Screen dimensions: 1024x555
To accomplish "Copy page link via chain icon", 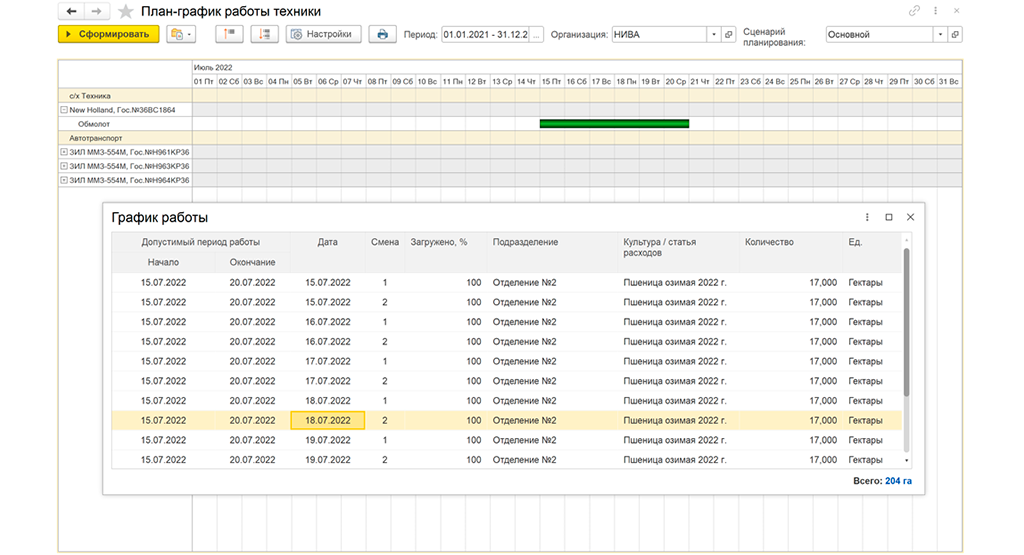I will 914,10.
